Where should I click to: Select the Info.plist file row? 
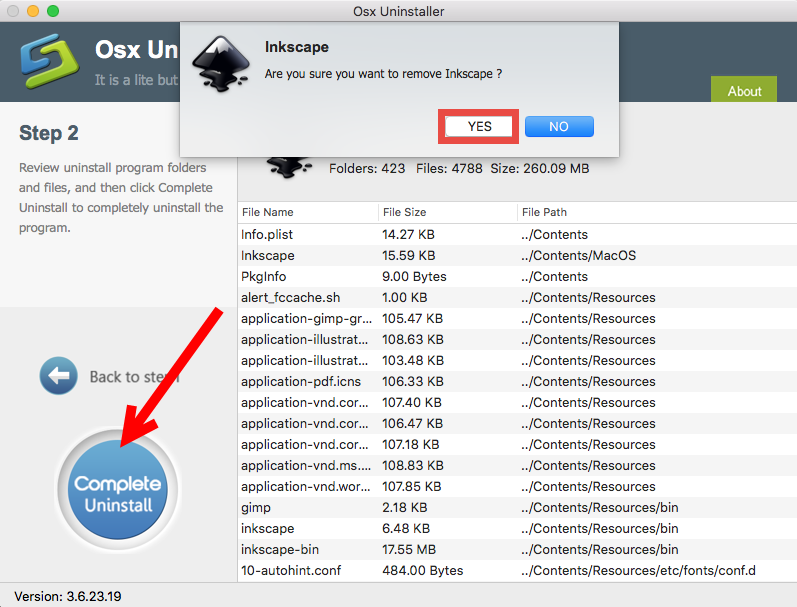(x=517, y=234)
